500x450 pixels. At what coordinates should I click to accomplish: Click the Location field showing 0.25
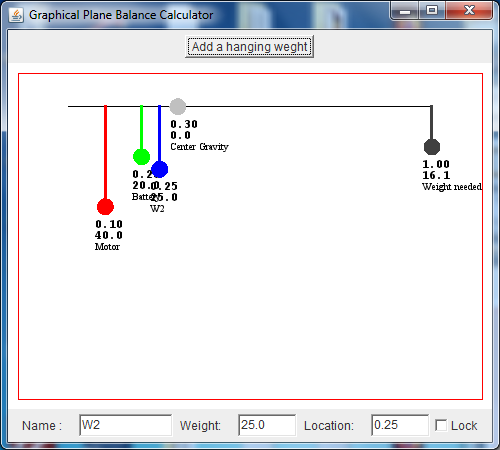pyautogui.click(x=400, y=425)
